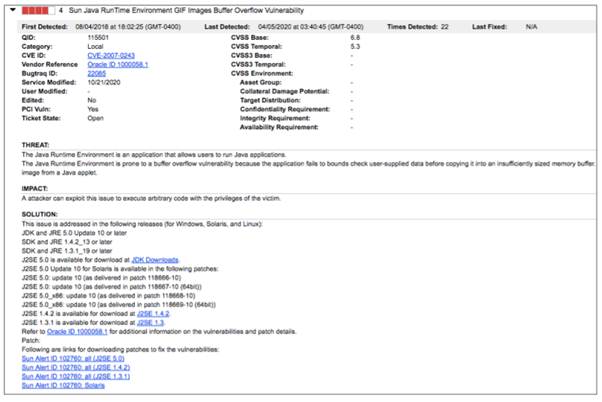Open Oracle ID 1000058.1 link in the Solution section

(77, 331)
